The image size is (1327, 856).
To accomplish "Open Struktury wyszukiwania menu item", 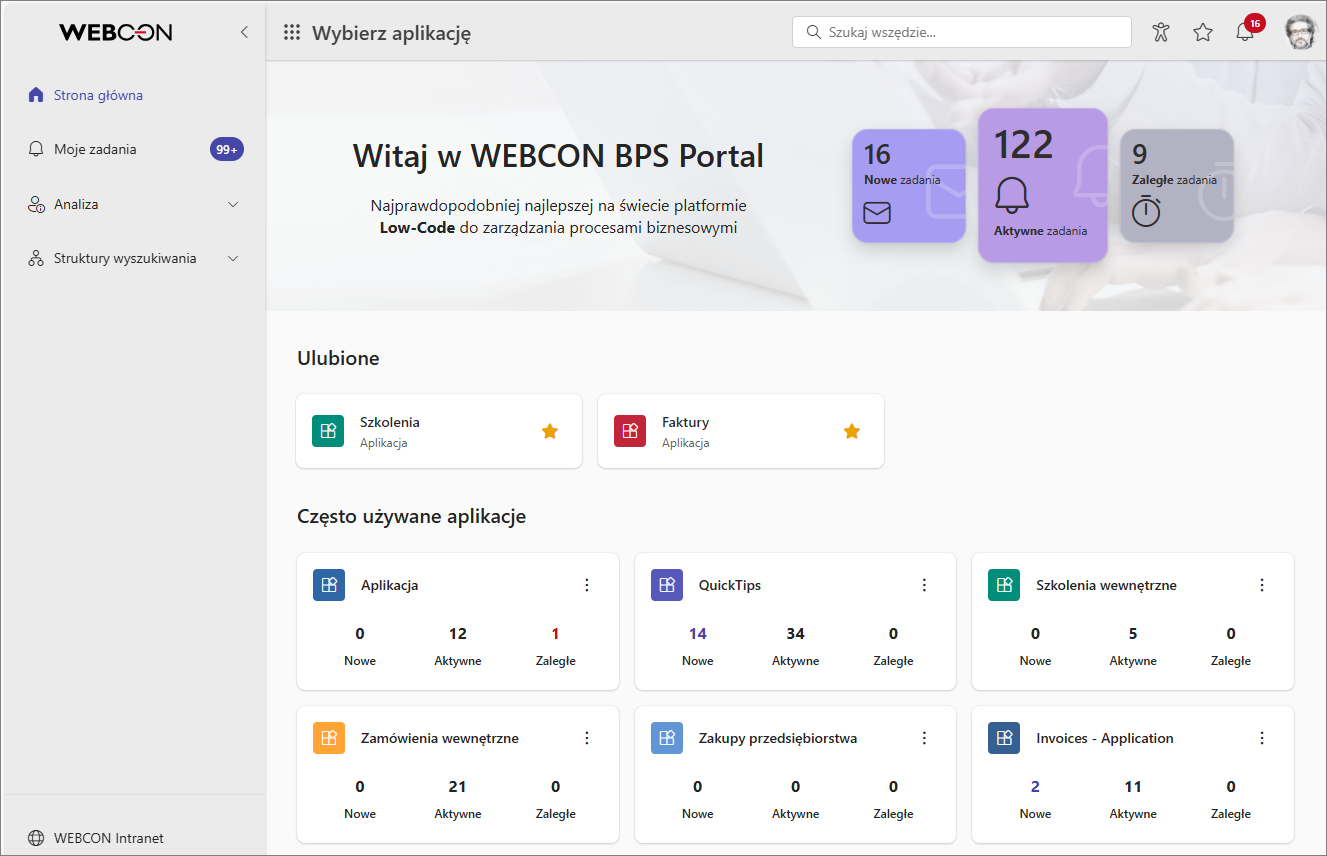I will pos(125,258).
